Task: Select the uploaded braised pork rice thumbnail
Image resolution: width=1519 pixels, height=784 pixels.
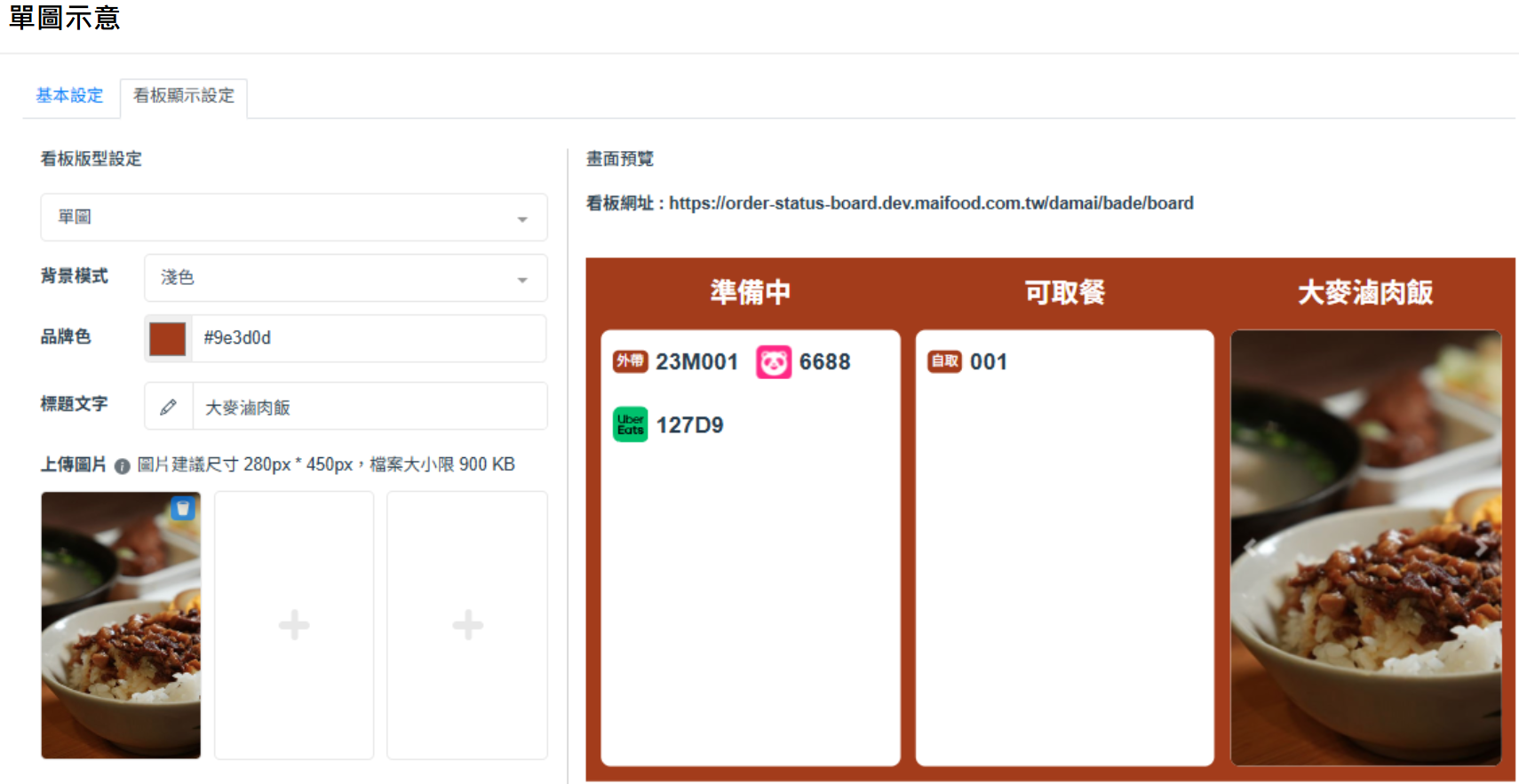Action: (x=121, y=639)
